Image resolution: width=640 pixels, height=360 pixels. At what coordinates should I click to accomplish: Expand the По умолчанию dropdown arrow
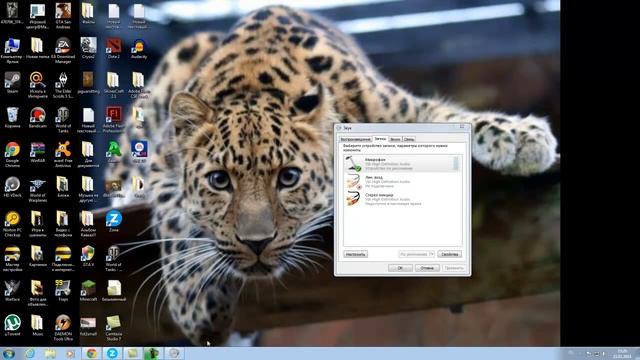click(431, 254)
